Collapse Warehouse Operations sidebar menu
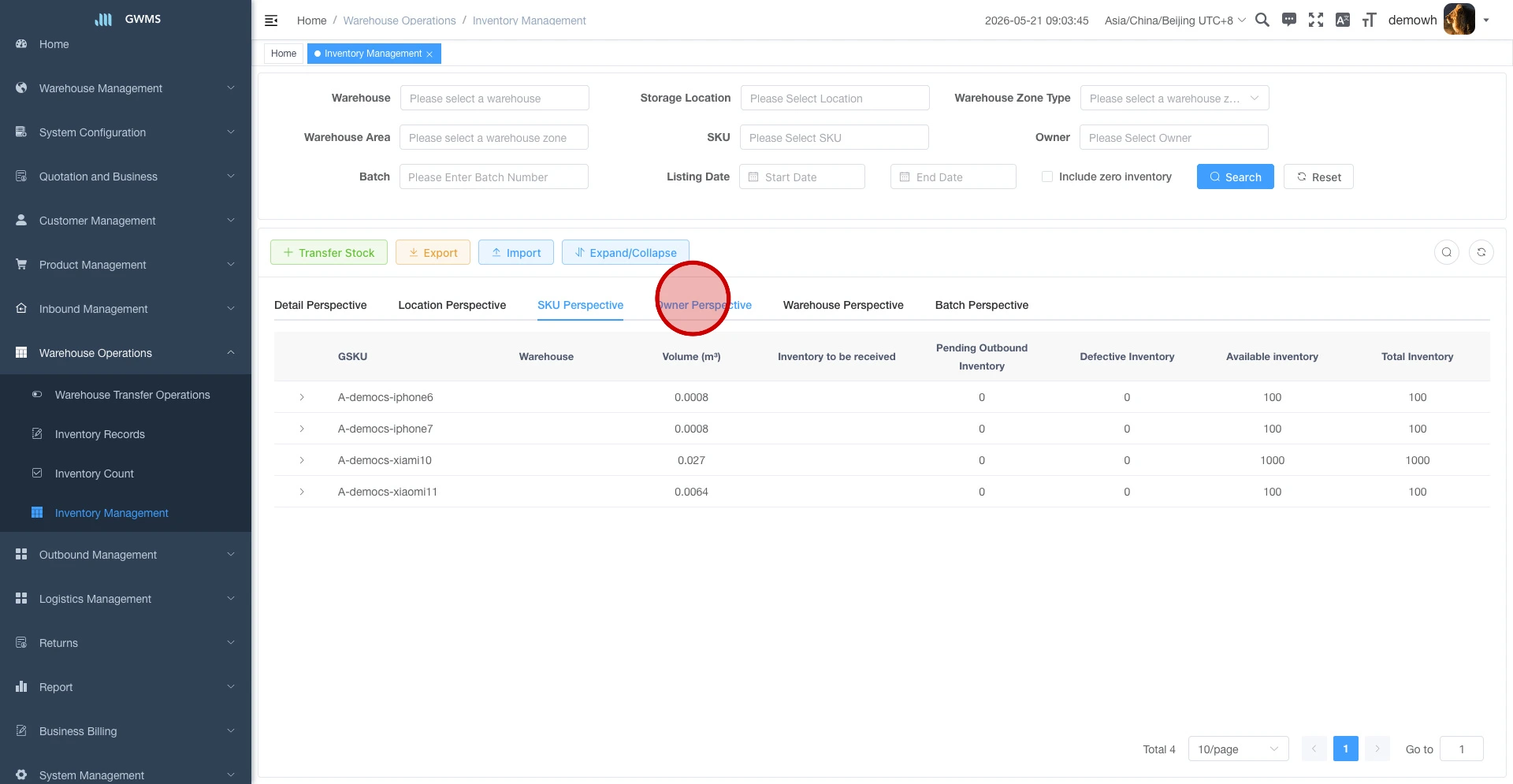This screenshot has width=1513, height=784. click(x=125, y=353)
